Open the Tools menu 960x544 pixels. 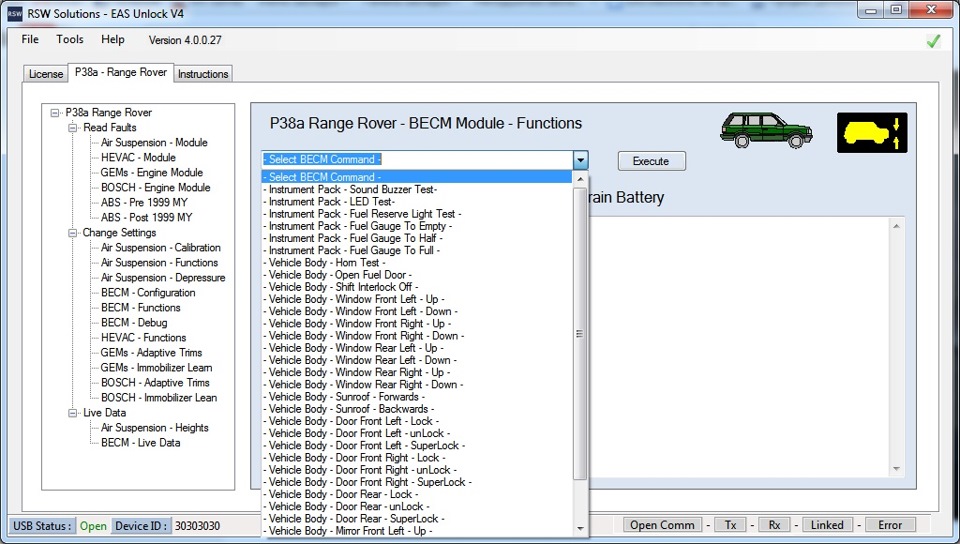tap(70, 39)
